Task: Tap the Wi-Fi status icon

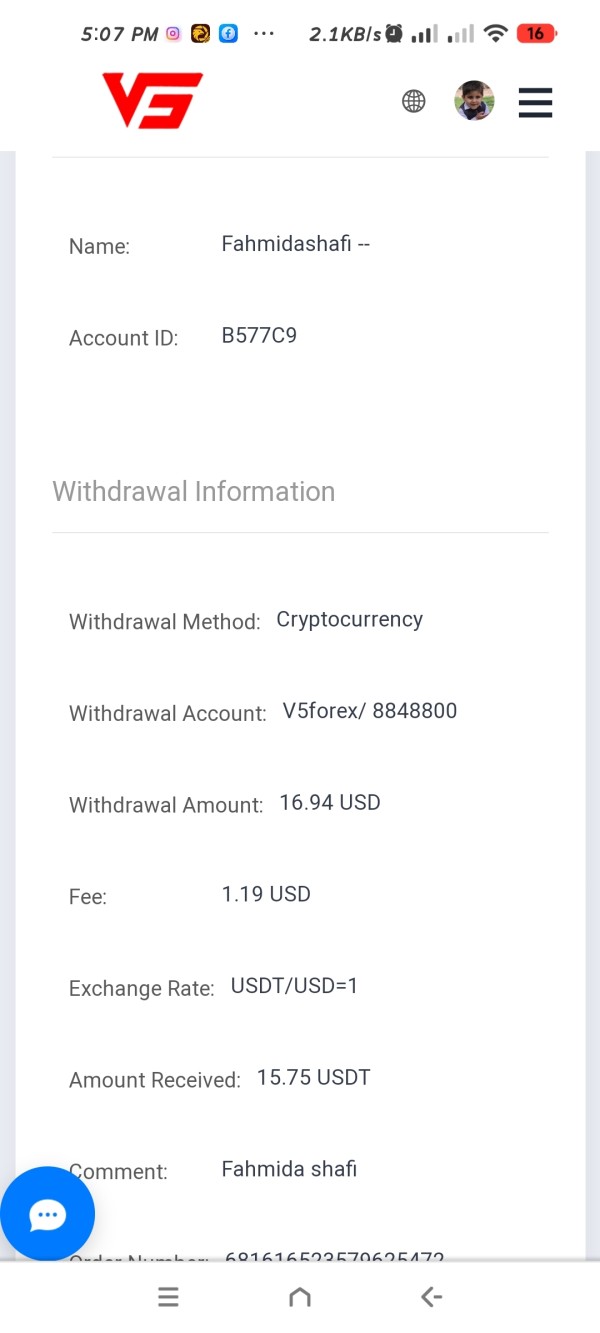Action: click(x=495, y=34)
